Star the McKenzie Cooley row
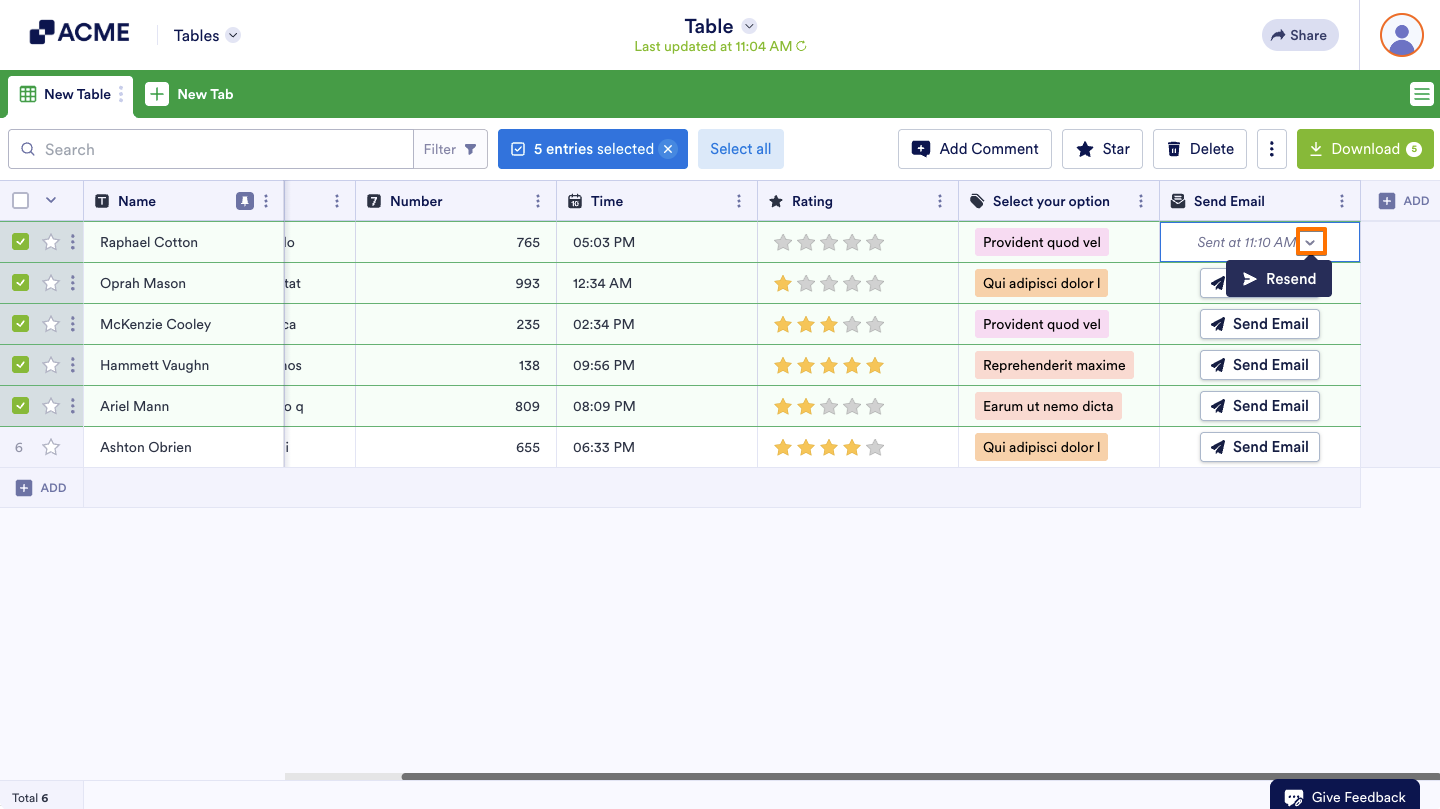 coord(51,324)
